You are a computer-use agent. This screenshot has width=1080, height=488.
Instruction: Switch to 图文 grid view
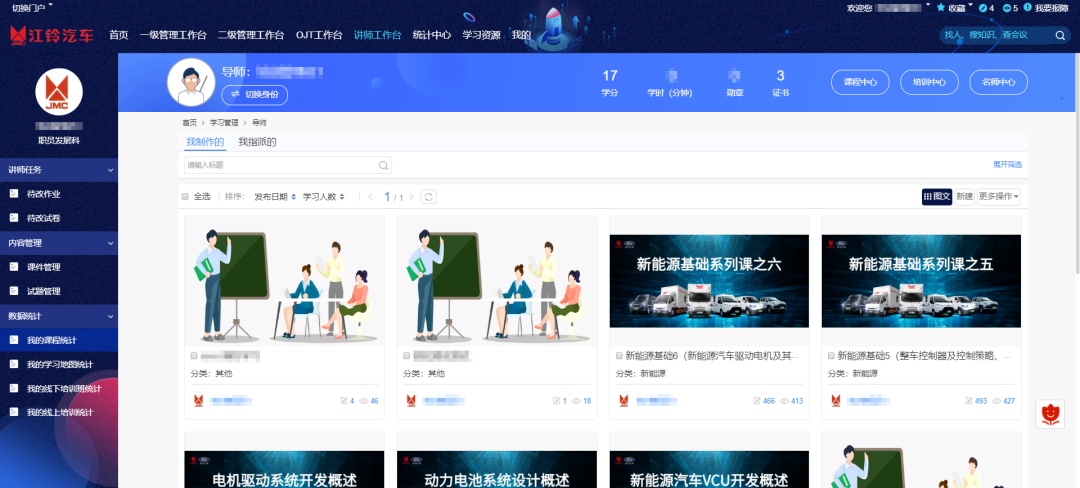pos(937,197)
